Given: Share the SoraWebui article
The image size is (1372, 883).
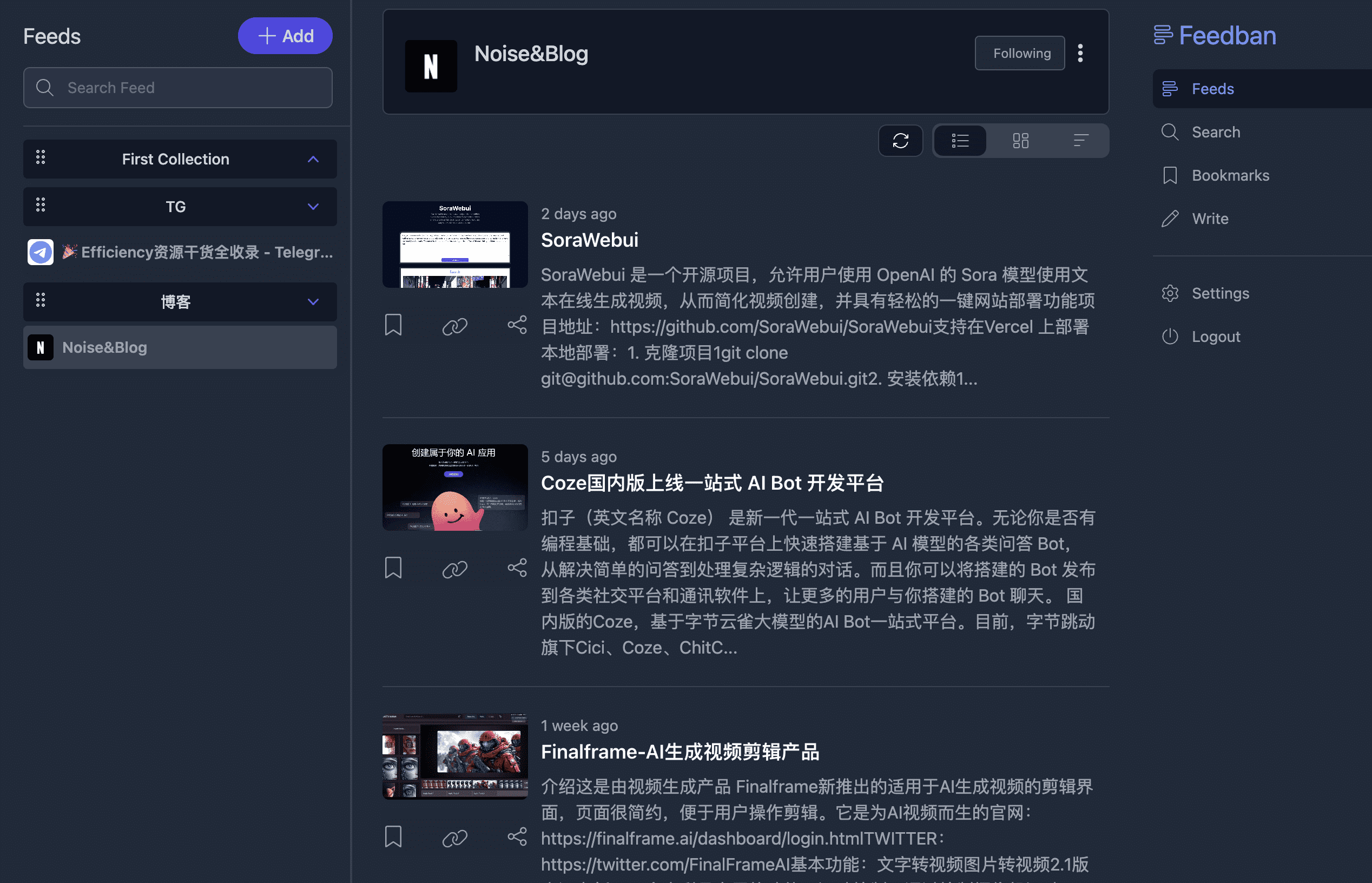Looking at the screenshot, I should pyautogui.click(x=517, y=325).
